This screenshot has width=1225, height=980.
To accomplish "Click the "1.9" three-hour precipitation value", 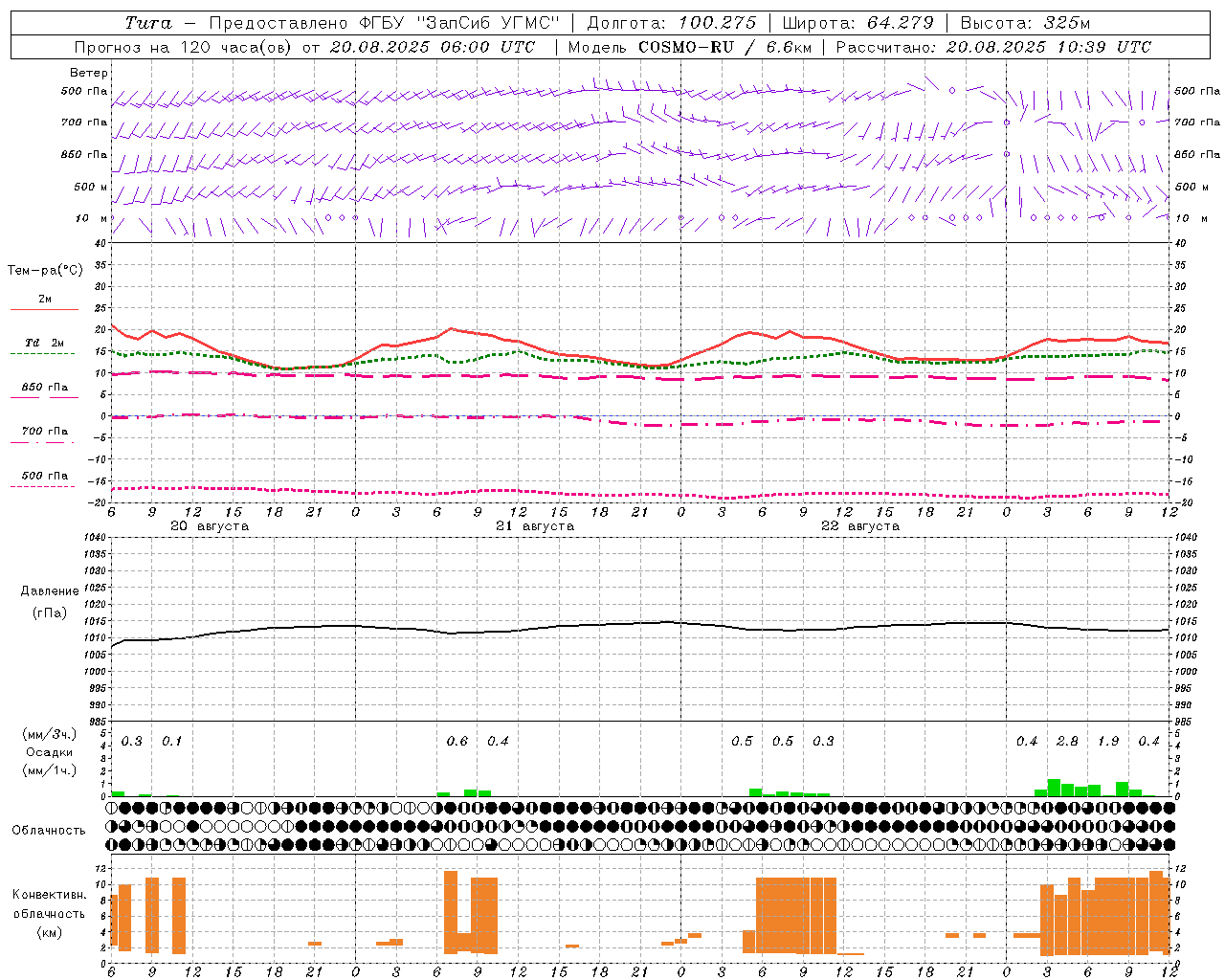I will [x=1108, y=741].
